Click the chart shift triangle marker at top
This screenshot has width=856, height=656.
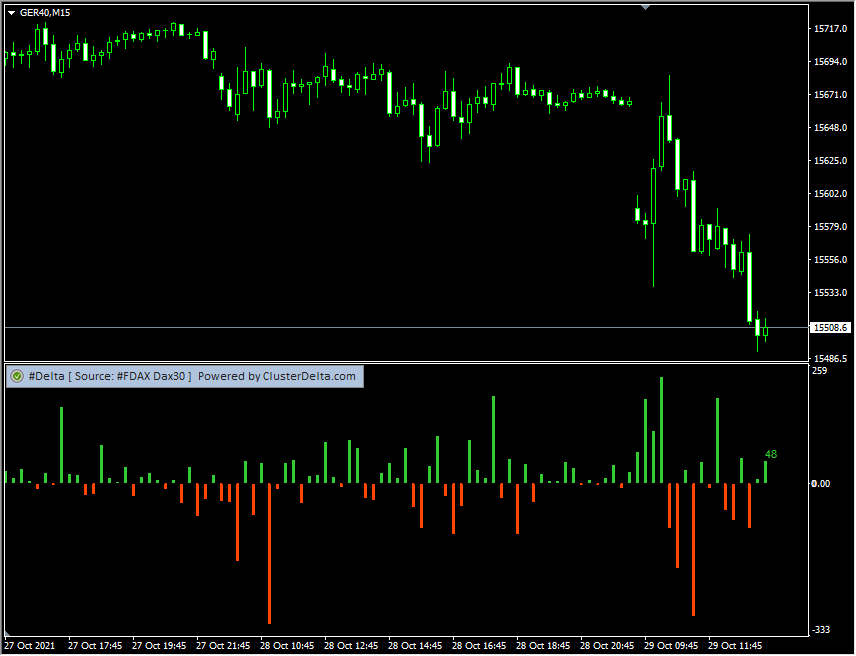[645, 7]
